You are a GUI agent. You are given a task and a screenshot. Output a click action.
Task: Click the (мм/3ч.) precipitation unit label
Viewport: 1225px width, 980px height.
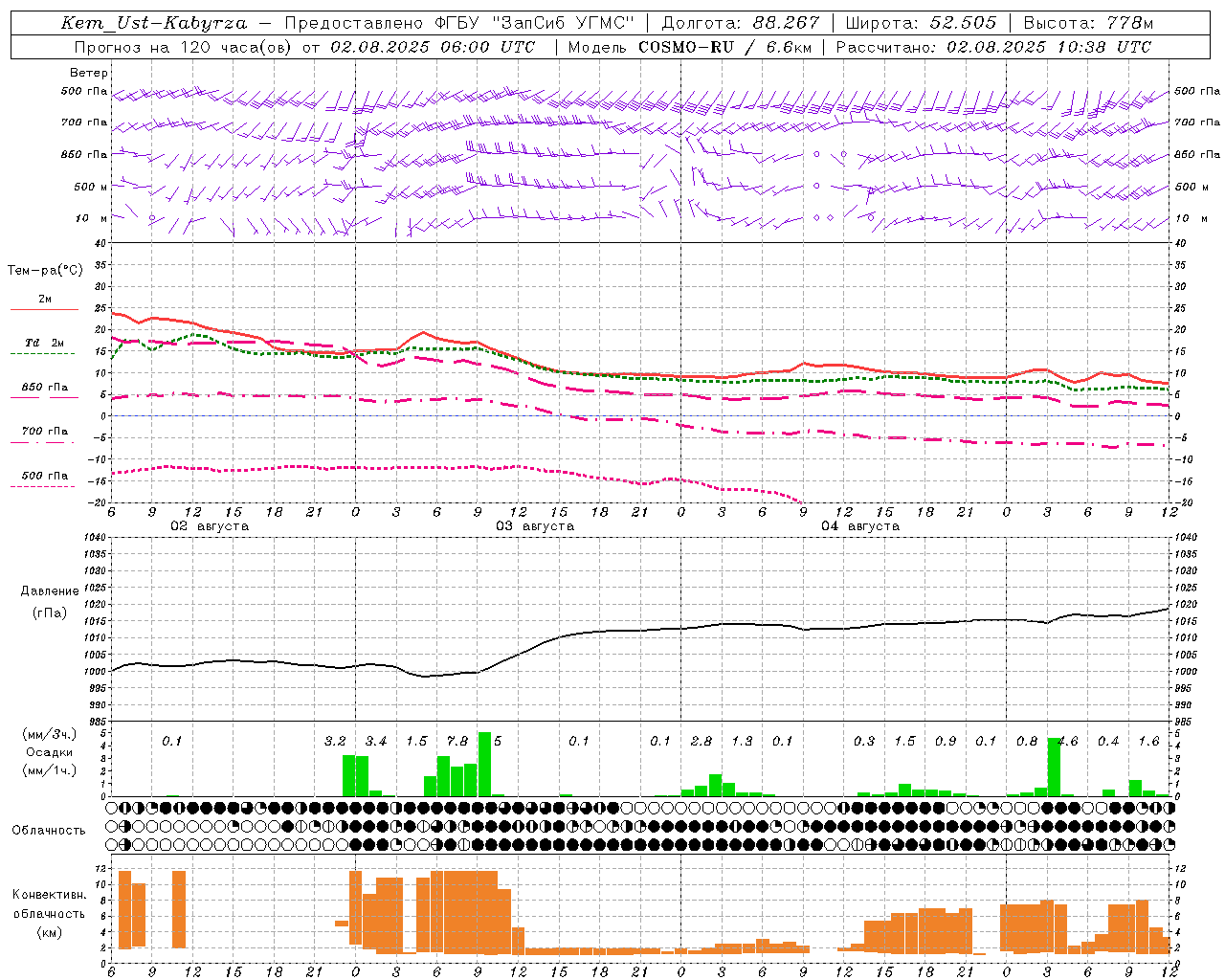(x=49, y=734)
